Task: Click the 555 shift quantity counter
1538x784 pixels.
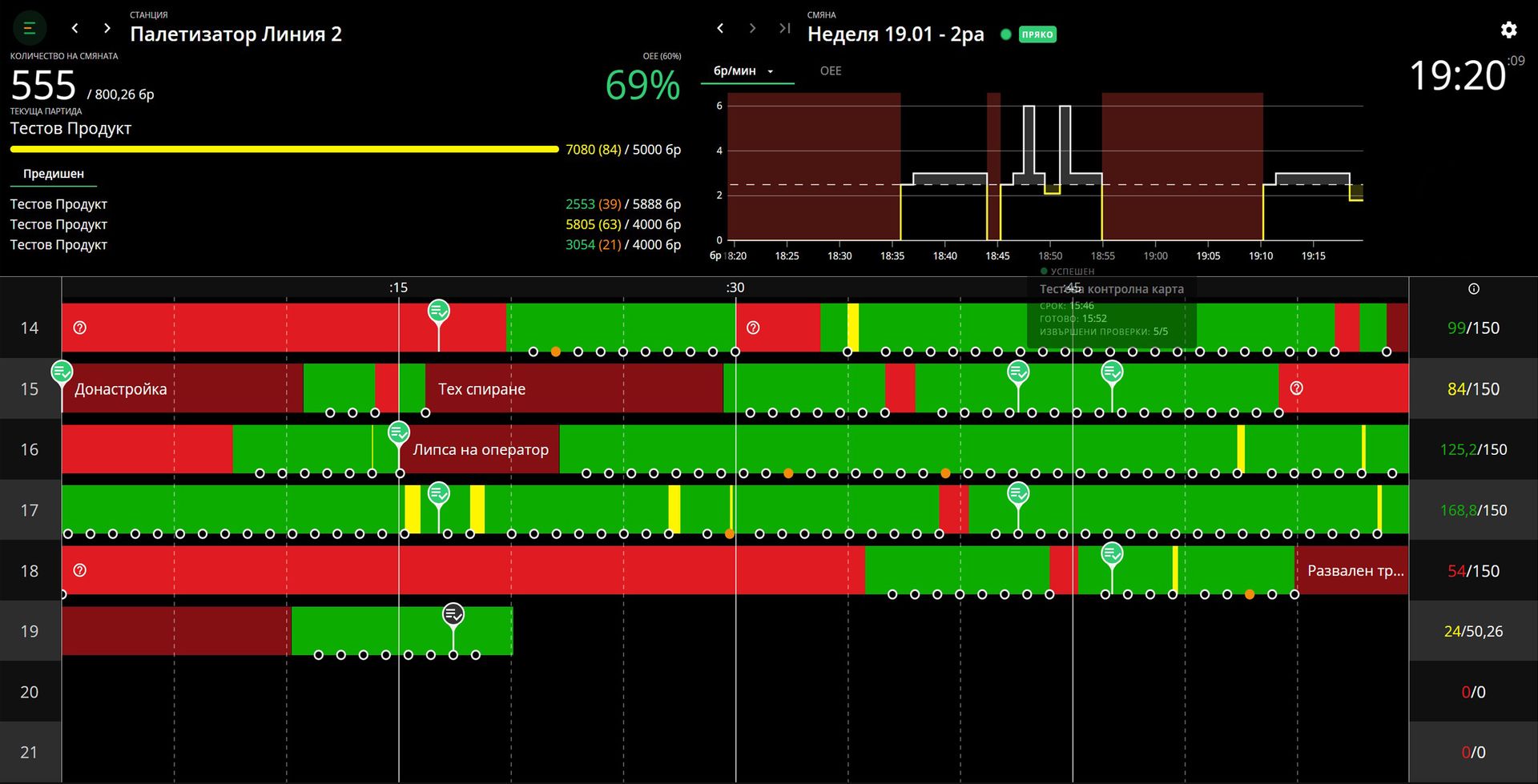Action: 43,85
